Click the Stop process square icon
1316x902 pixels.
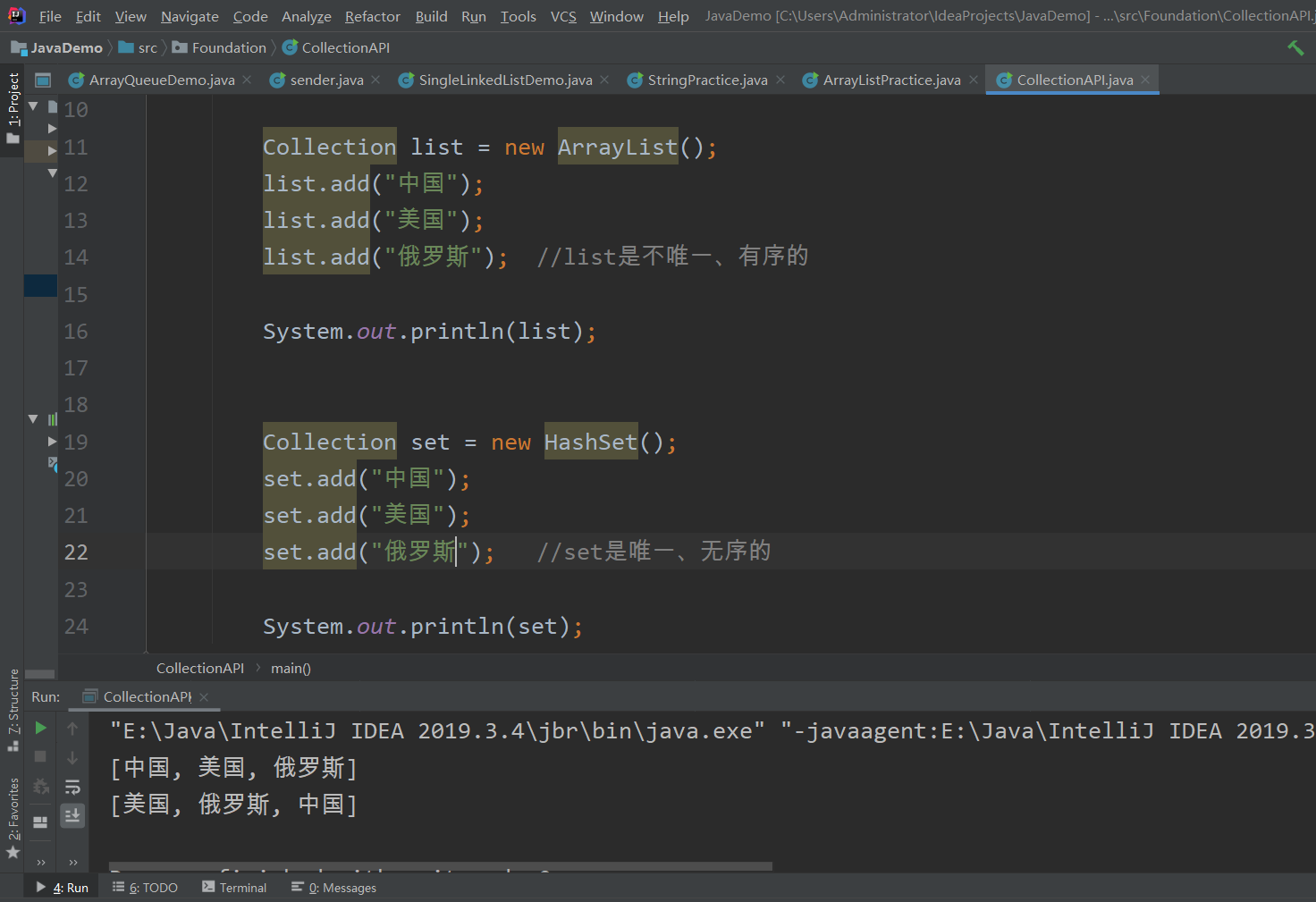click(40, 757)
